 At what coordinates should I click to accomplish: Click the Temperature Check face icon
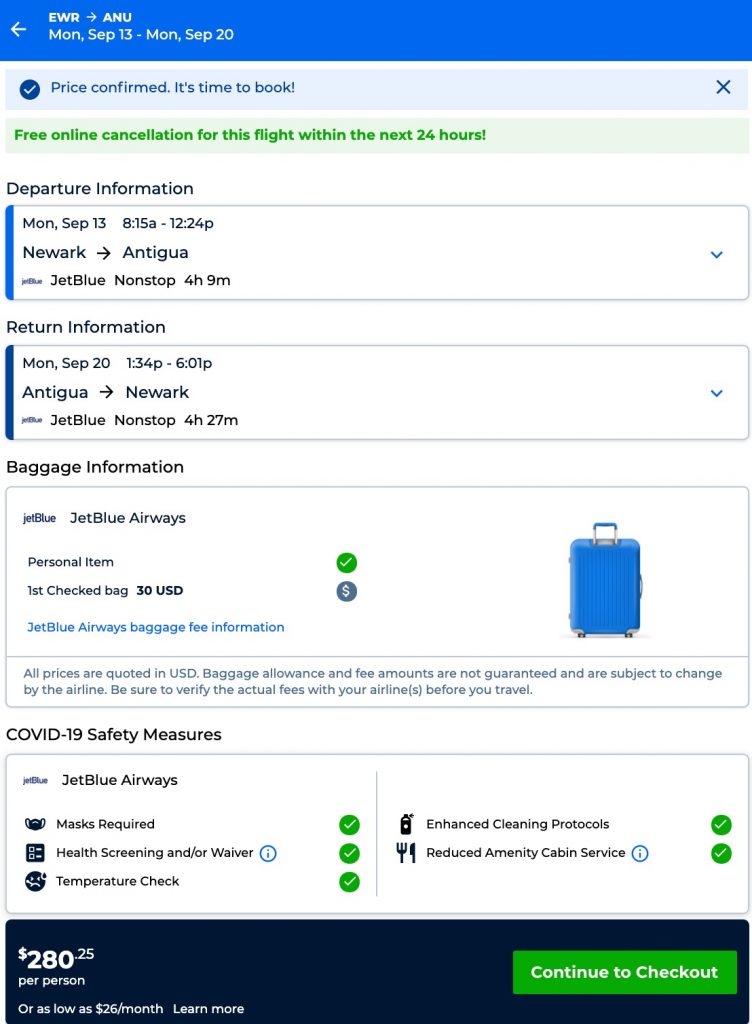pos(35,881)
